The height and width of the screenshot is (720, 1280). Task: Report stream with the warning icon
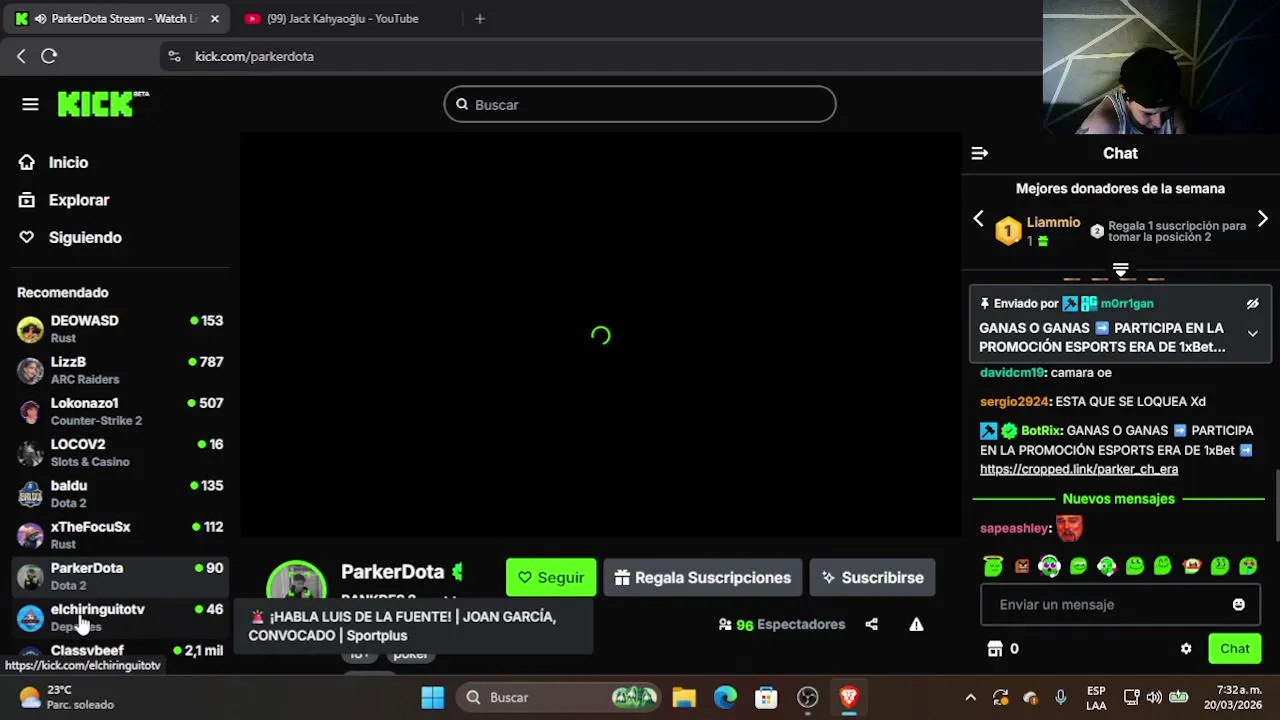[916, 624]
